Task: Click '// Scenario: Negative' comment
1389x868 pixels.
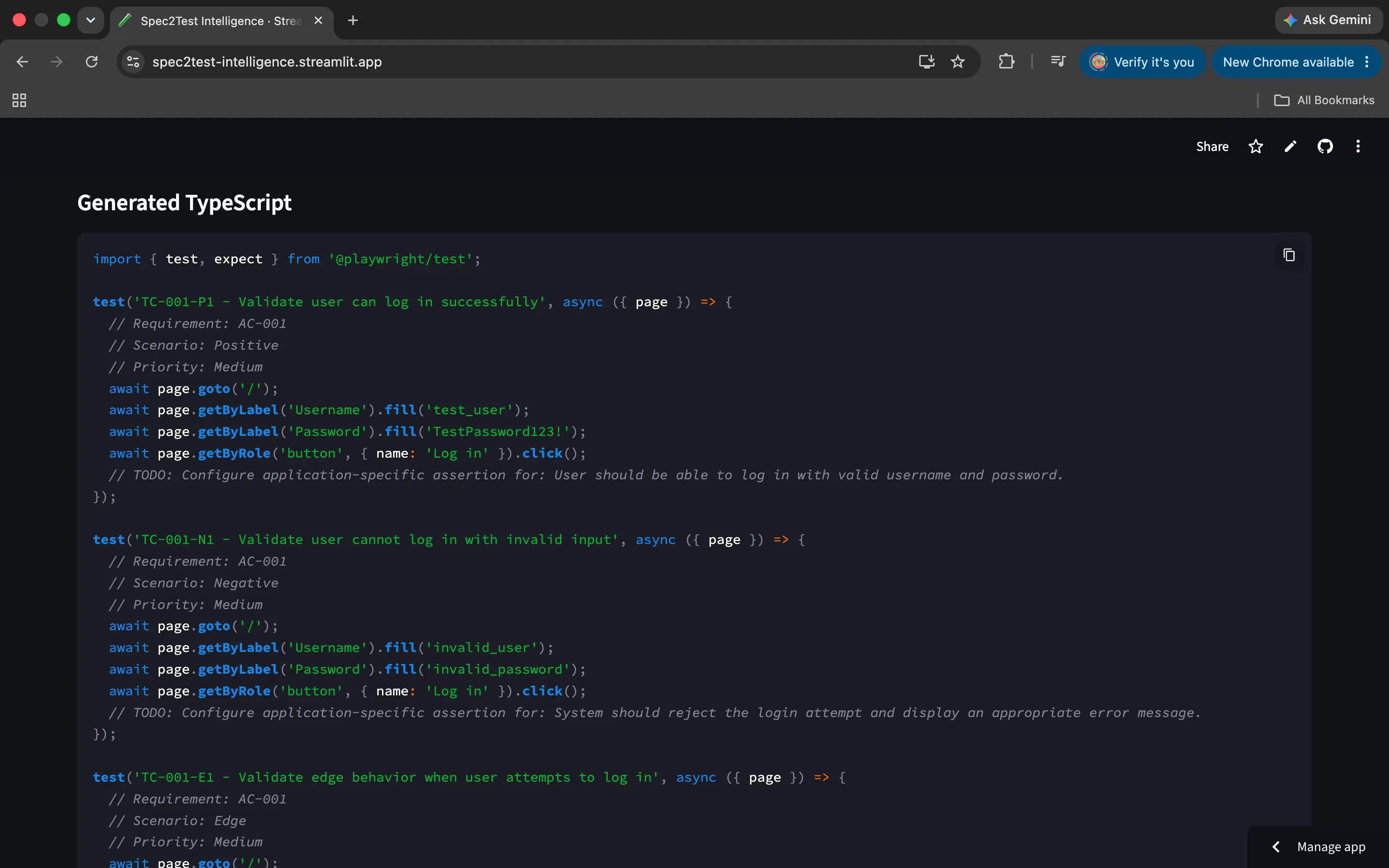Action: 193,583
